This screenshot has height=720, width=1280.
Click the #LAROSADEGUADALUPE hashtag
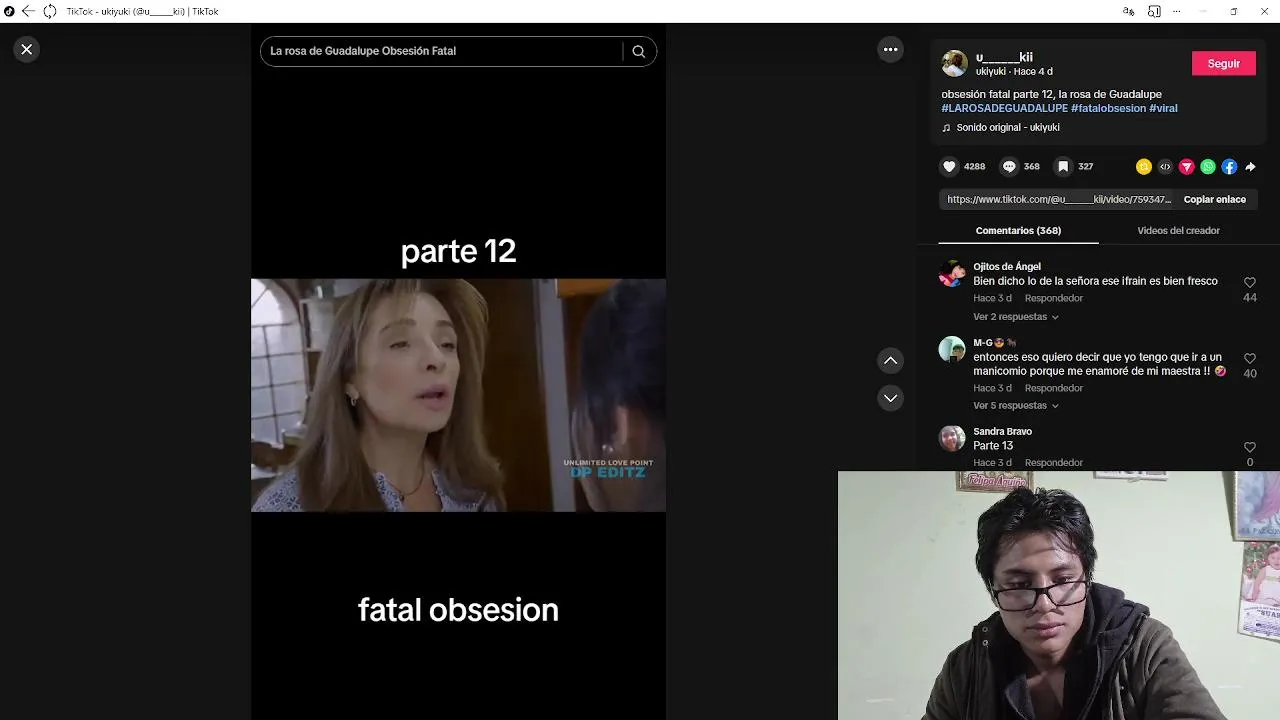coord(1004,108)
